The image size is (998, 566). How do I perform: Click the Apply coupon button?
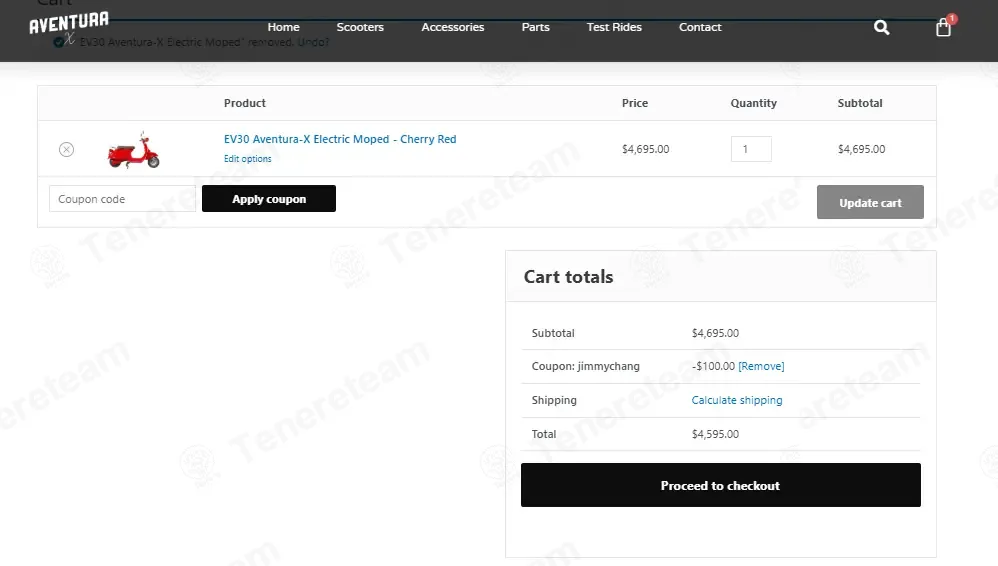point(269,199)
